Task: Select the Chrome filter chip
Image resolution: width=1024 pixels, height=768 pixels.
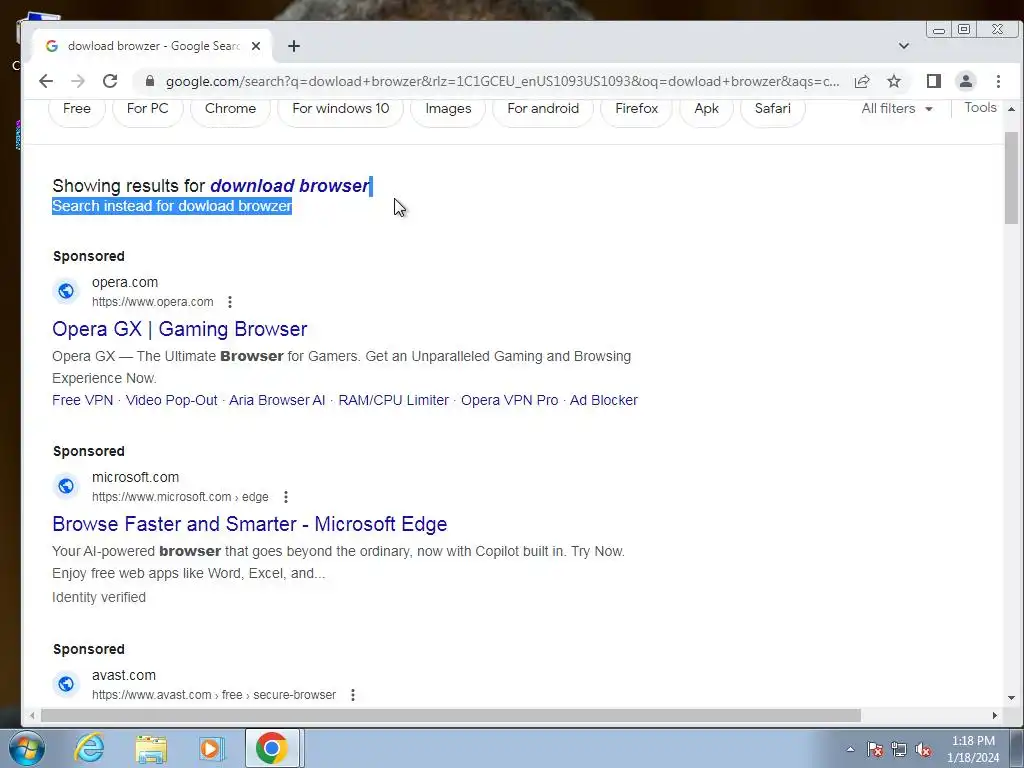Action: [230, 109]
